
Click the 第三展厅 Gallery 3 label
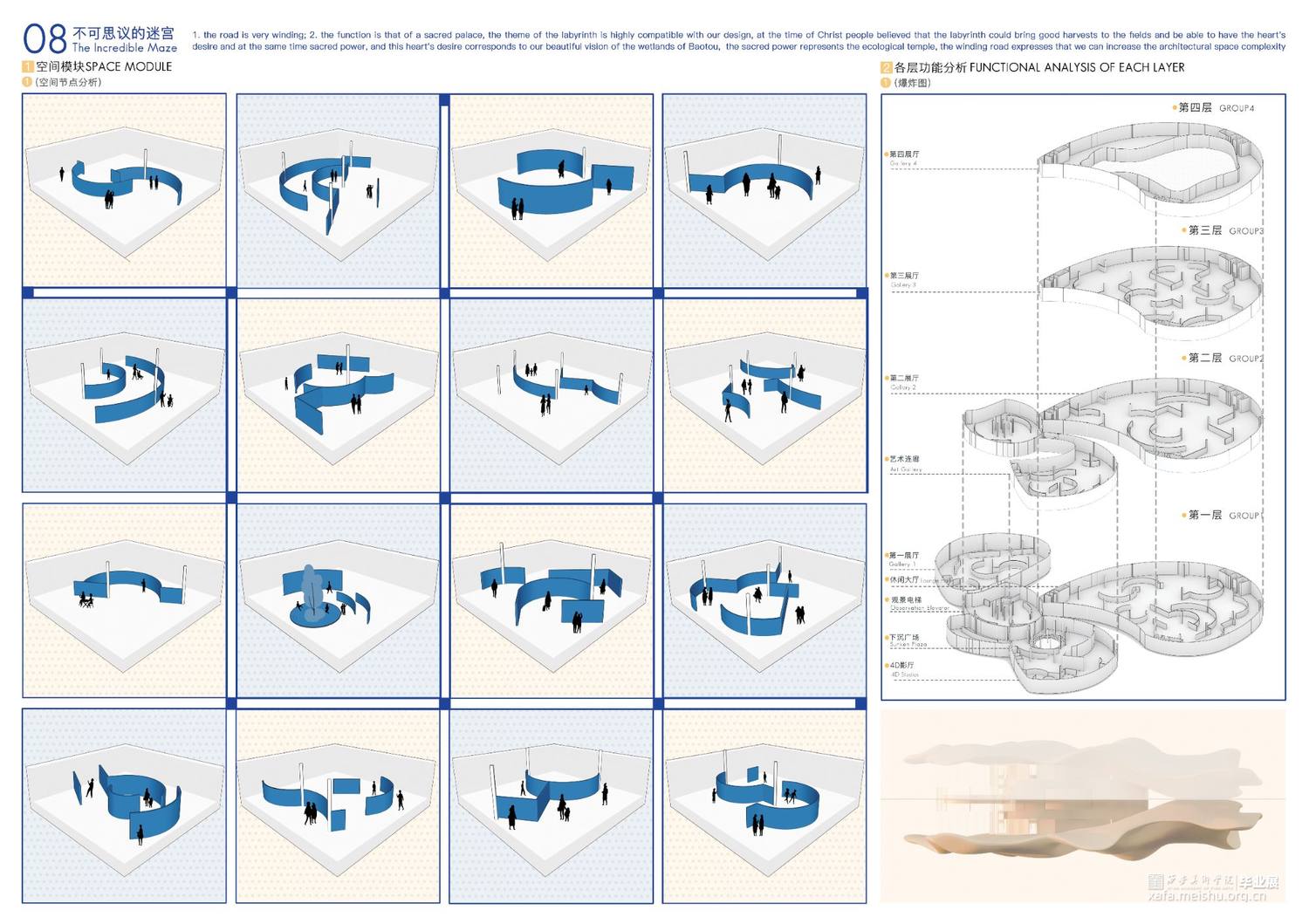[904, 279]
